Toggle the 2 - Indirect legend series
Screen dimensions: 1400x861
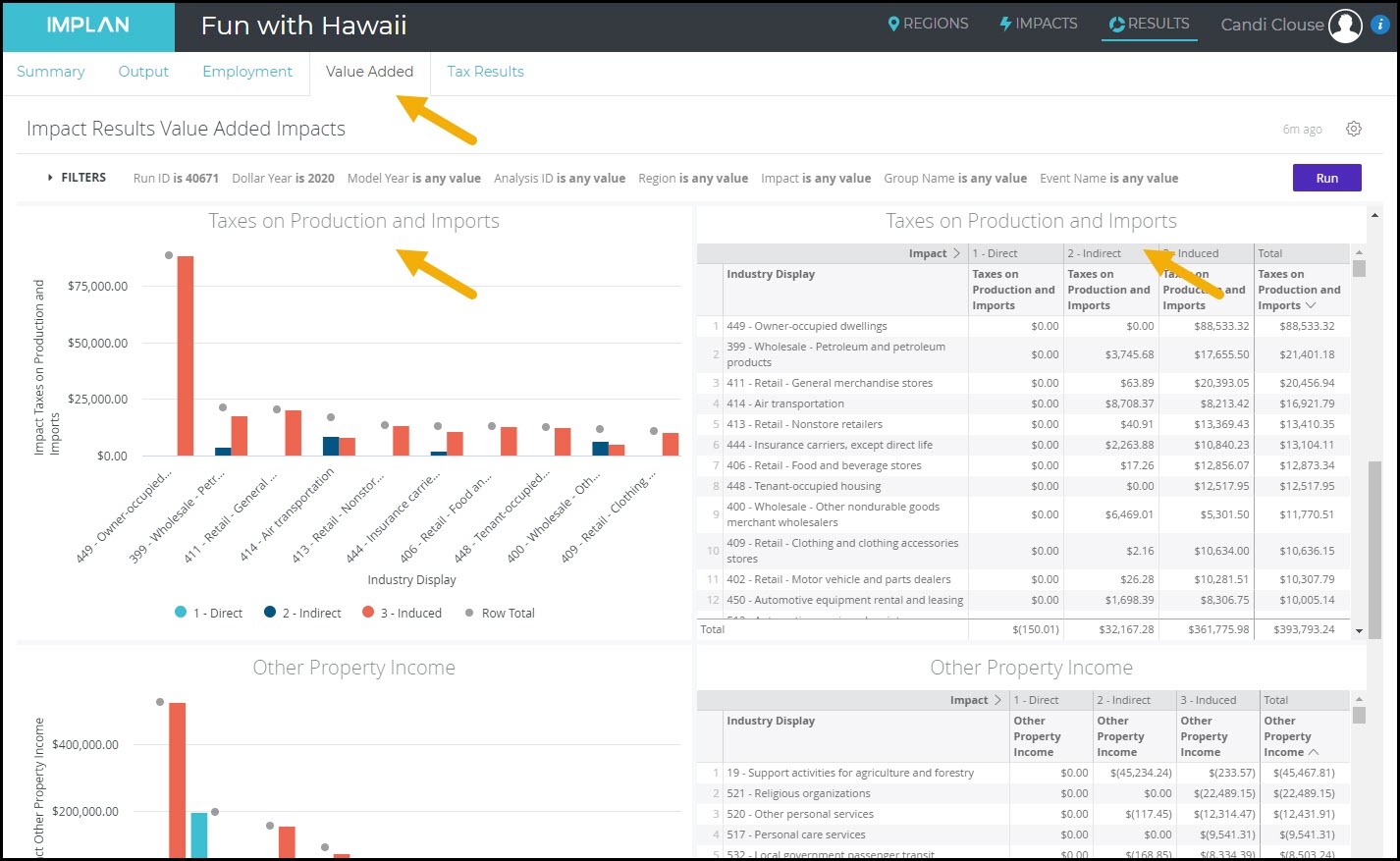tap(270, 613)
